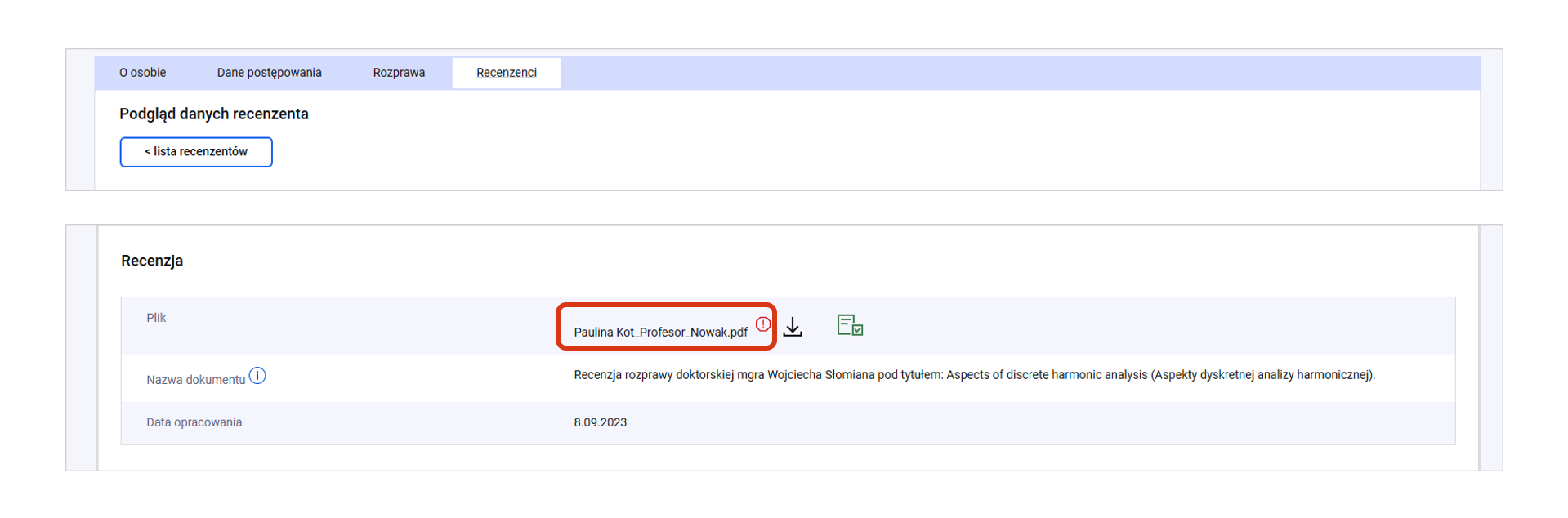The image size is (1568, 518).
Task: Select the Recenzenci tab
Action: point(507,73)
